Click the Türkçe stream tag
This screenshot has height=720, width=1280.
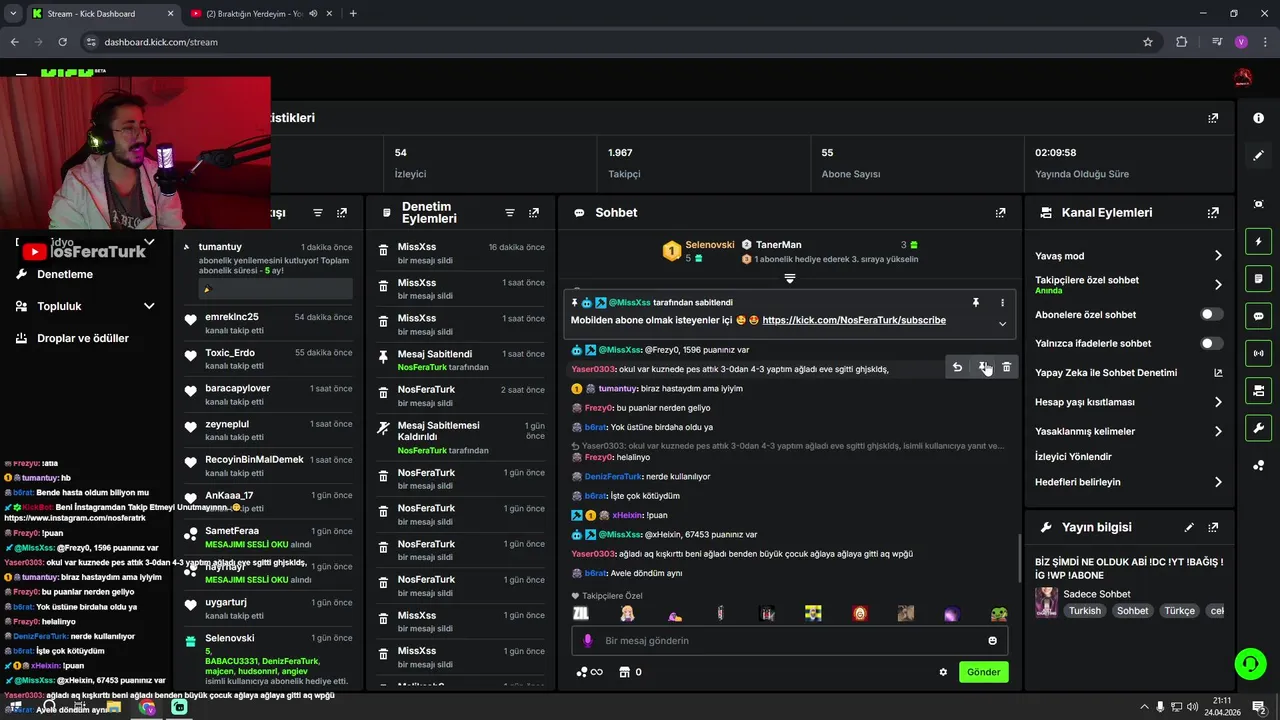coord(1180,611)
